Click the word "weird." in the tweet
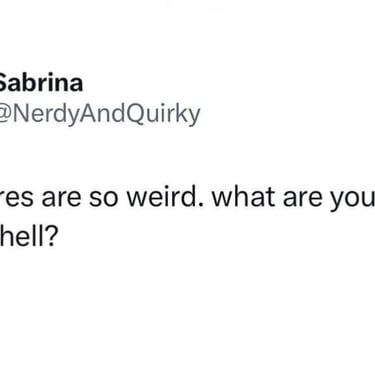 (x=165, y=197)
